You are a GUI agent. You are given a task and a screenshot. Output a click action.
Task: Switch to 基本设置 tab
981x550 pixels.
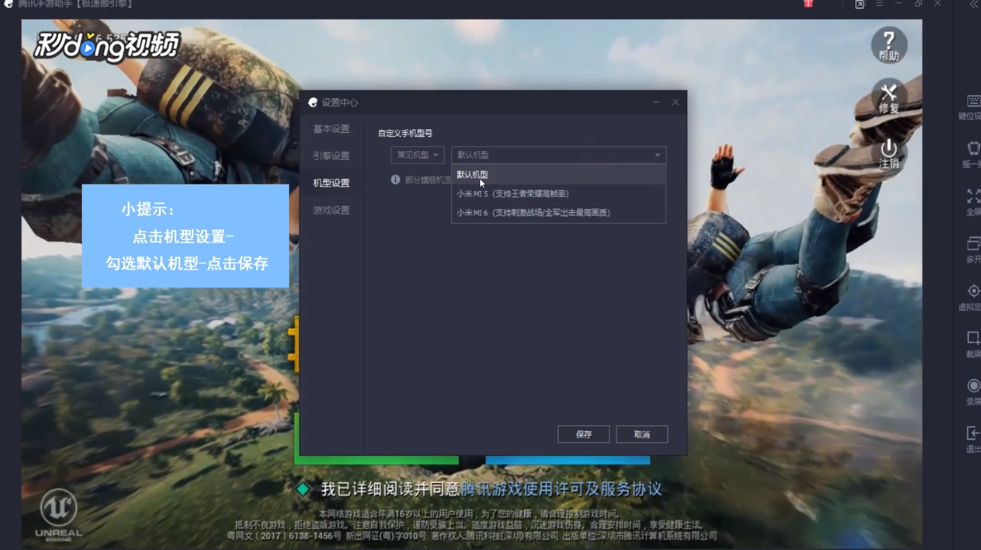coord(332,129)
